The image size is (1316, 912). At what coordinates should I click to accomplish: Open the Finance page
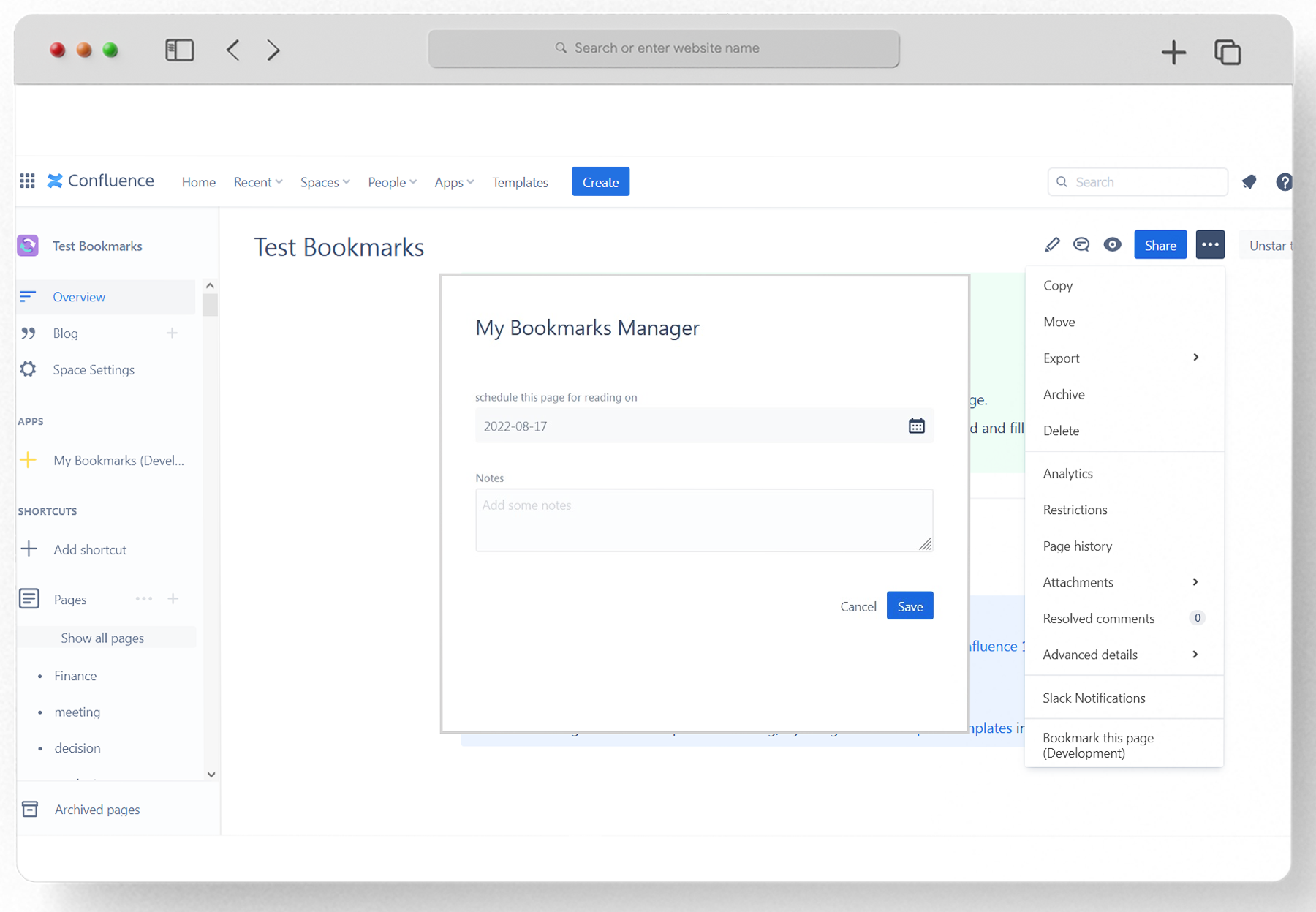click(75, 676)
